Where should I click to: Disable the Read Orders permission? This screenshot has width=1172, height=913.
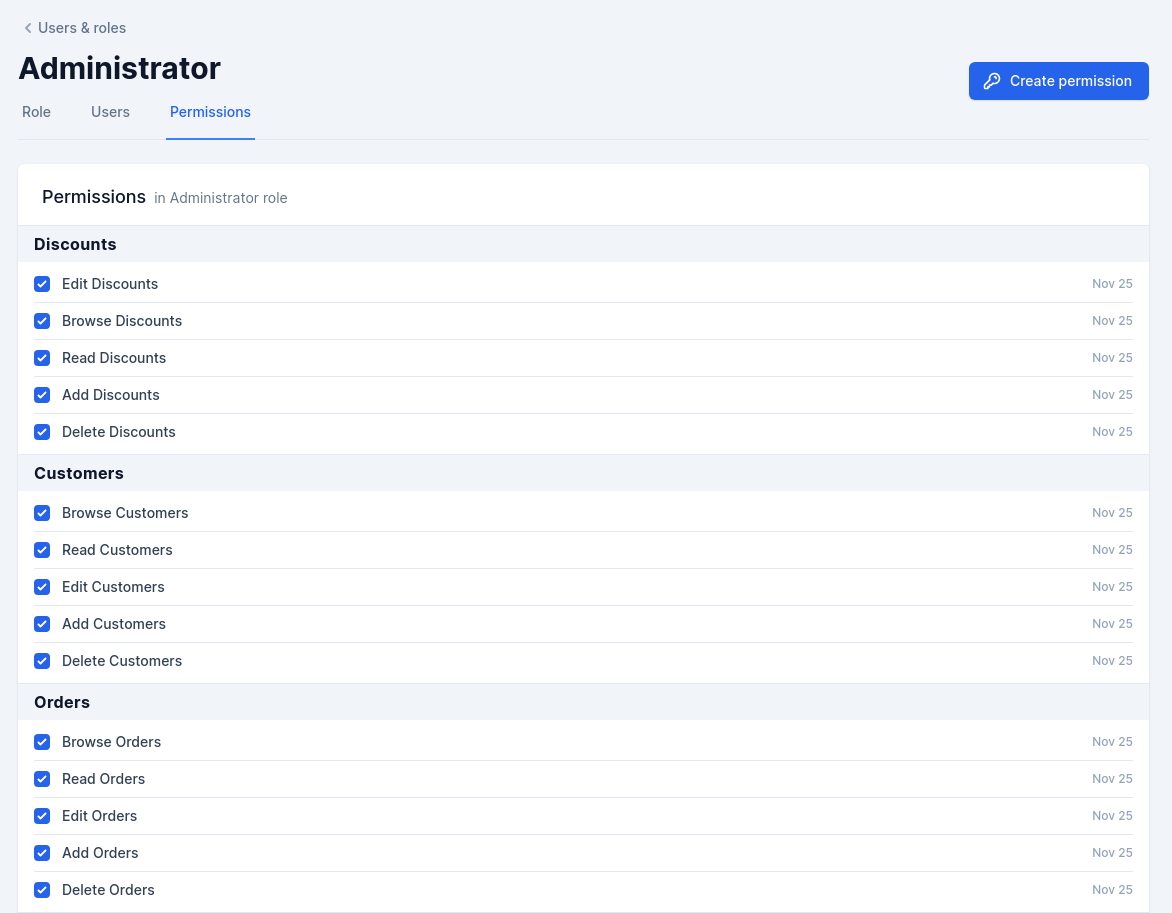[x=42, y=779]
